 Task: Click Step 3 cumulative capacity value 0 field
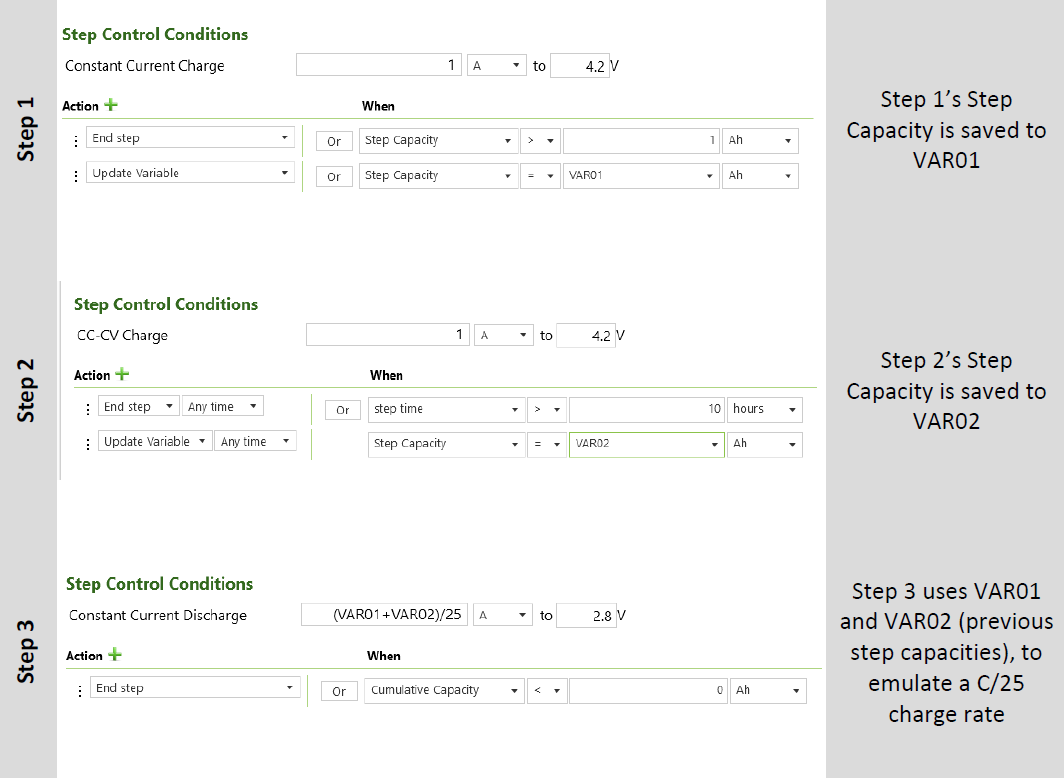click(x=648, y=691)
